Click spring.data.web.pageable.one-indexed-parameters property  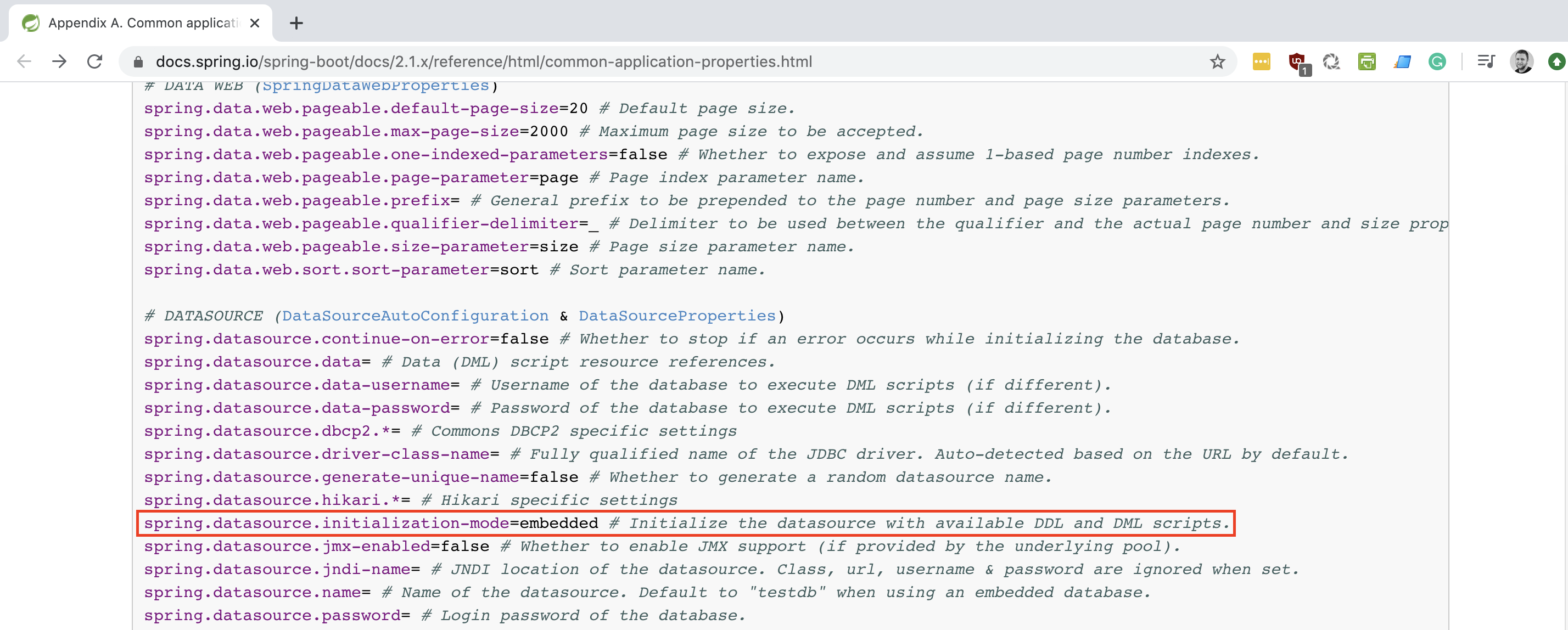pos(376,155)
